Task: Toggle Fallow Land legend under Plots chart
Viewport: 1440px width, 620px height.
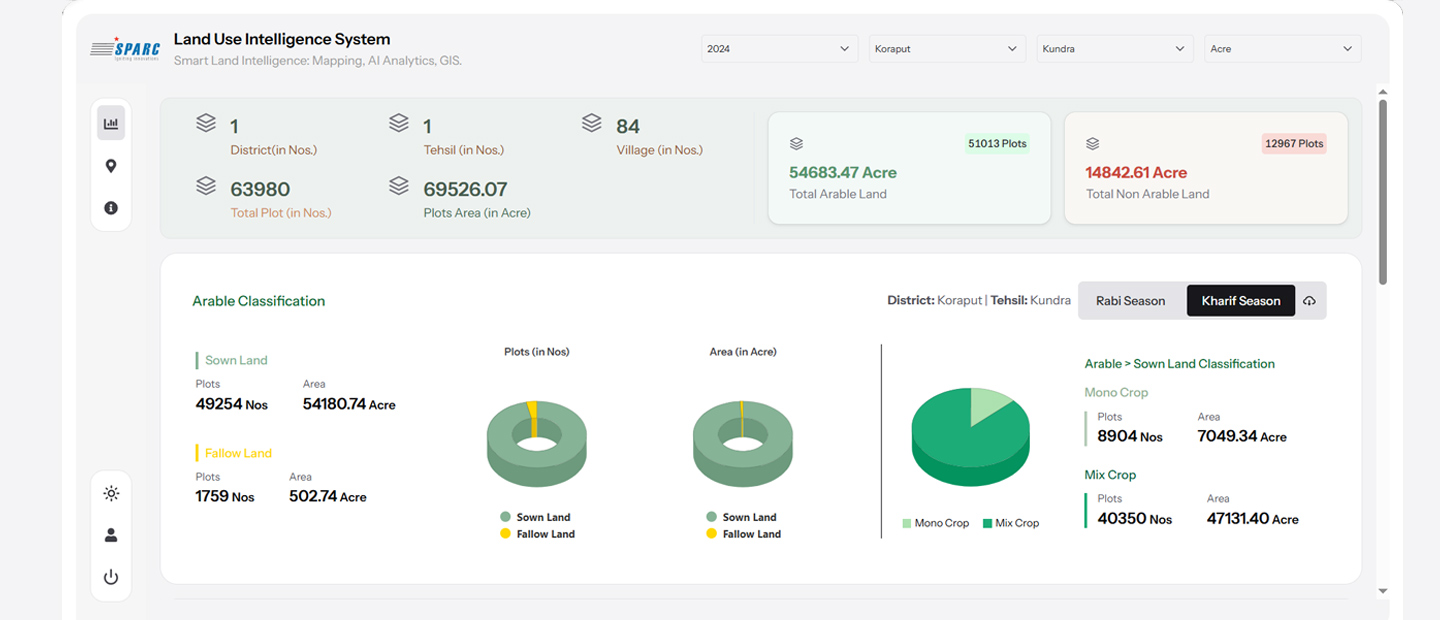Action: [538, 534]
